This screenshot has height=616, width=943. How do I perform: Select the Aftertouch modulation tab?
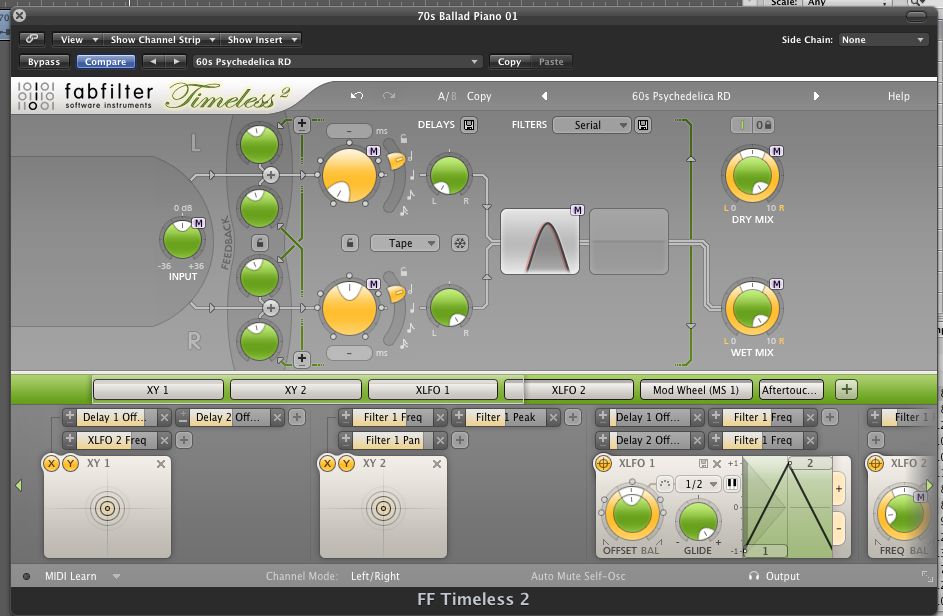coord(790,390)
